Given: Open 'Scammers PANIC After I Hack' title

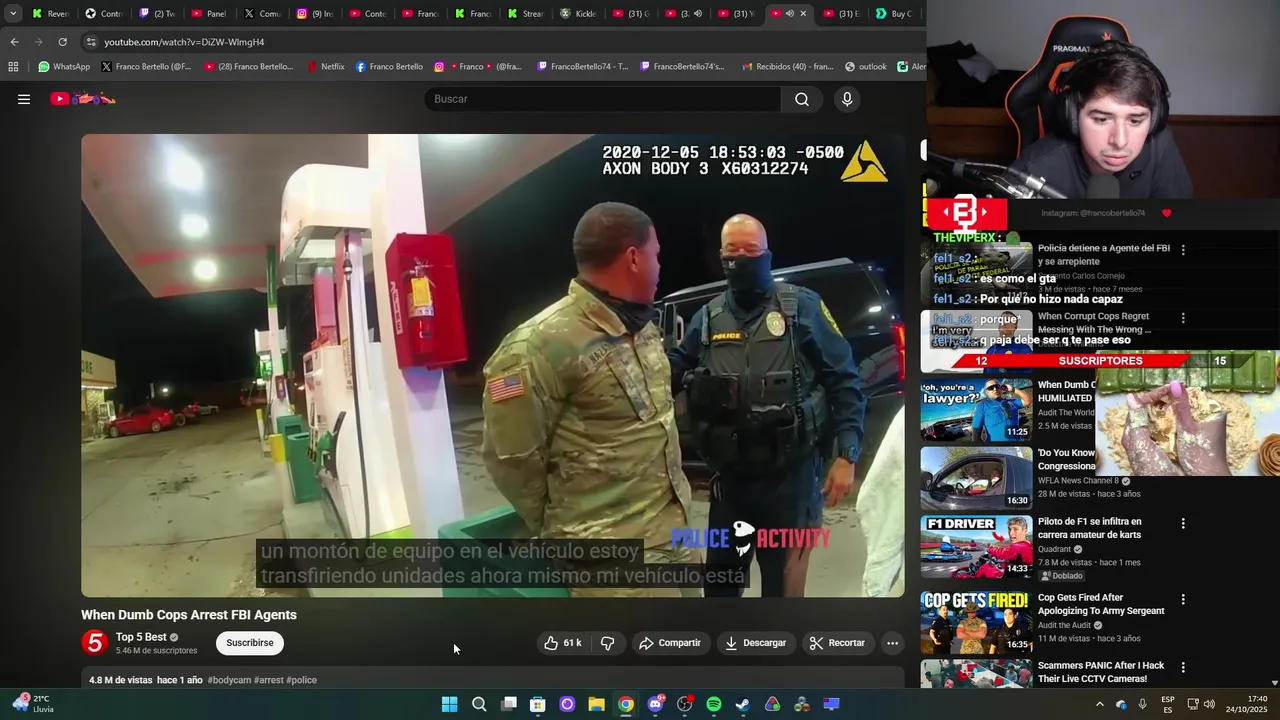Looking at the screenshot, I should click(x=1101, y=671).
